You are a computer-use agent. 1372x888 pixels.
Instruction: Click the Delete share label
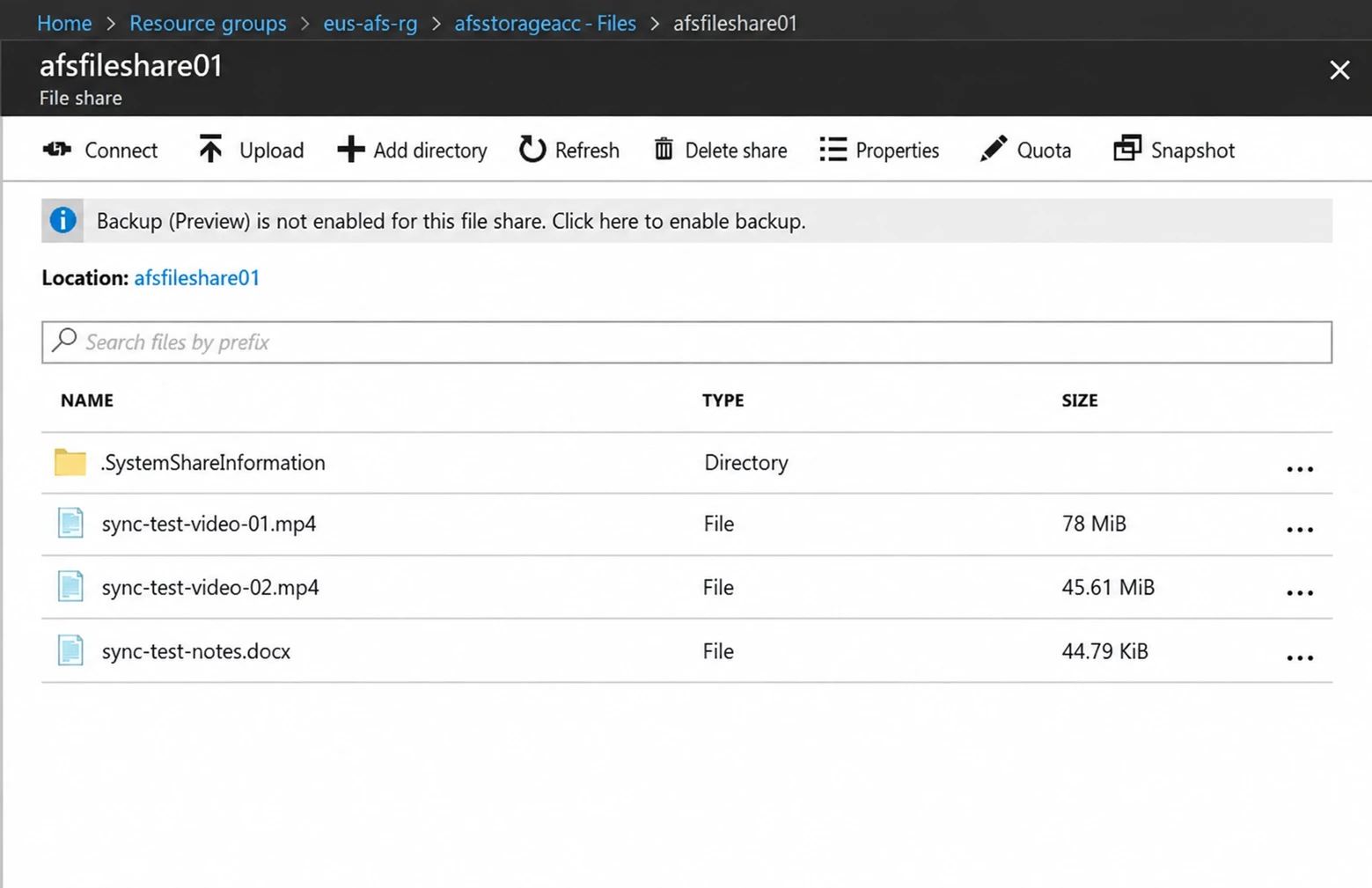[x=736, y=150]
